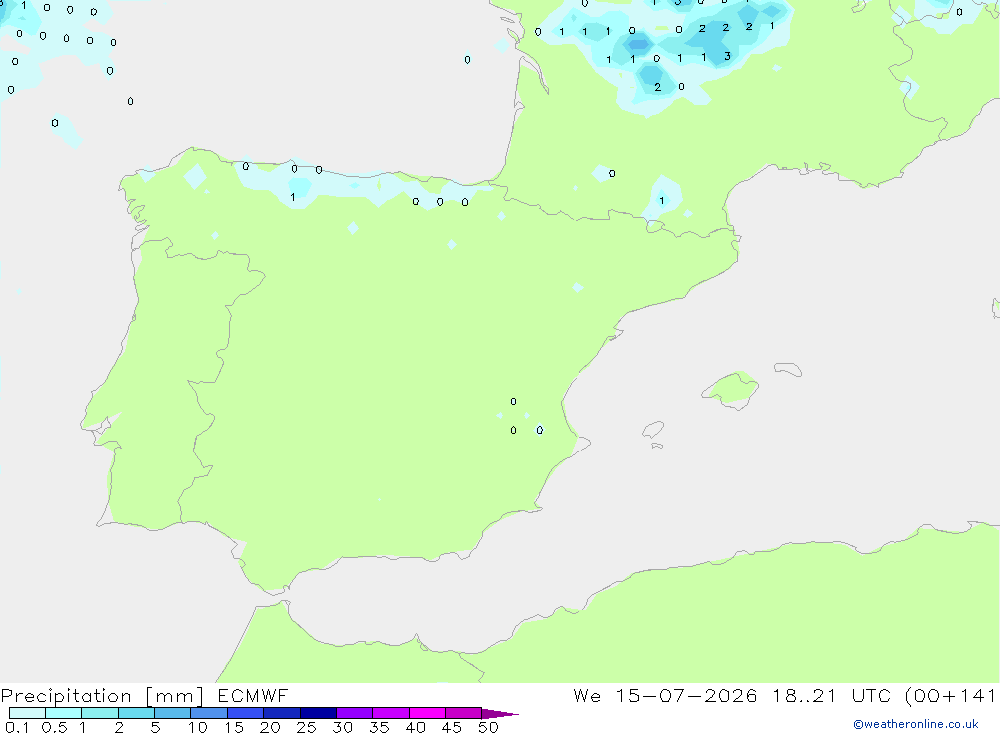
Task: Click the 0.1–0.5 mm palest legend swatch
Action: point(27,713)
